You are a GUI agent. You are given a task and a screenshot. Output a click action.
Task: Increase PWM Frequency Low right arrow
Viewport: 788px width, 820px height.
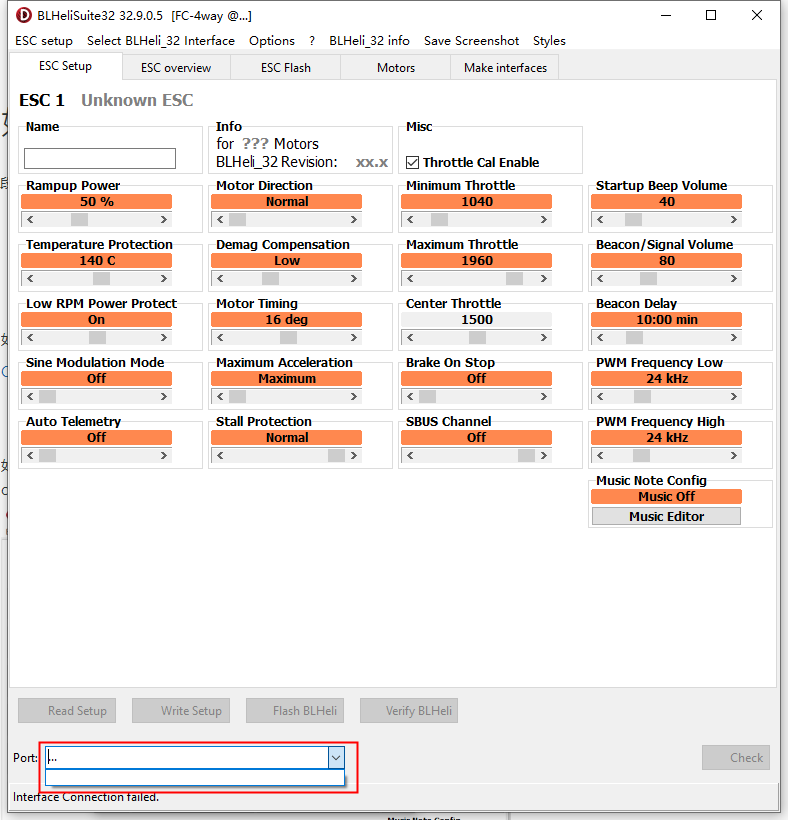tap(734, 397)
